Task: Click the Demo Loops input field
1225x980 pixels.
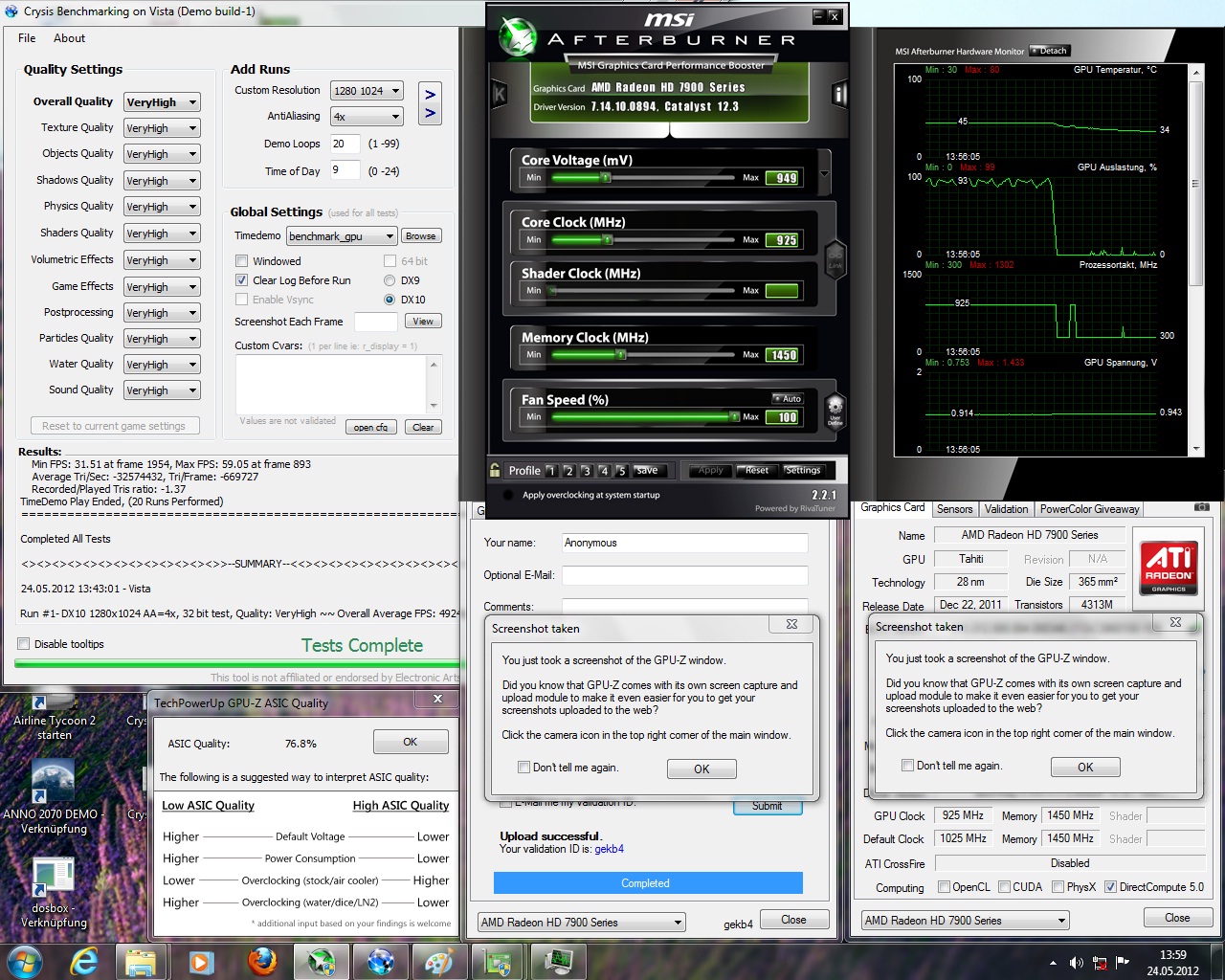Action: pos(345,144)
